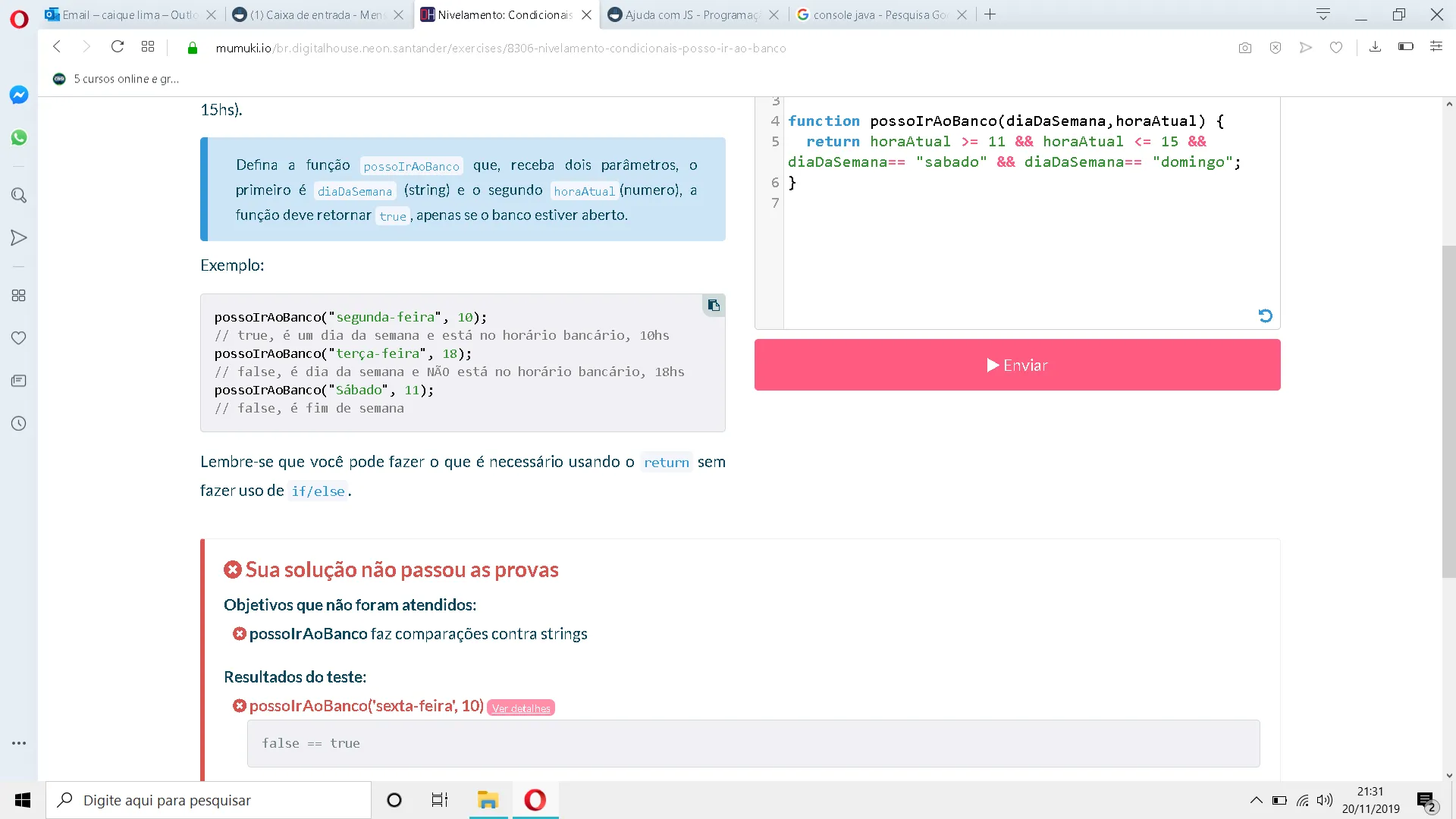This screenshot has width=1456, height=819.
Task: Take a snapshot with camera icon
Action: (x=1245, y=48)
